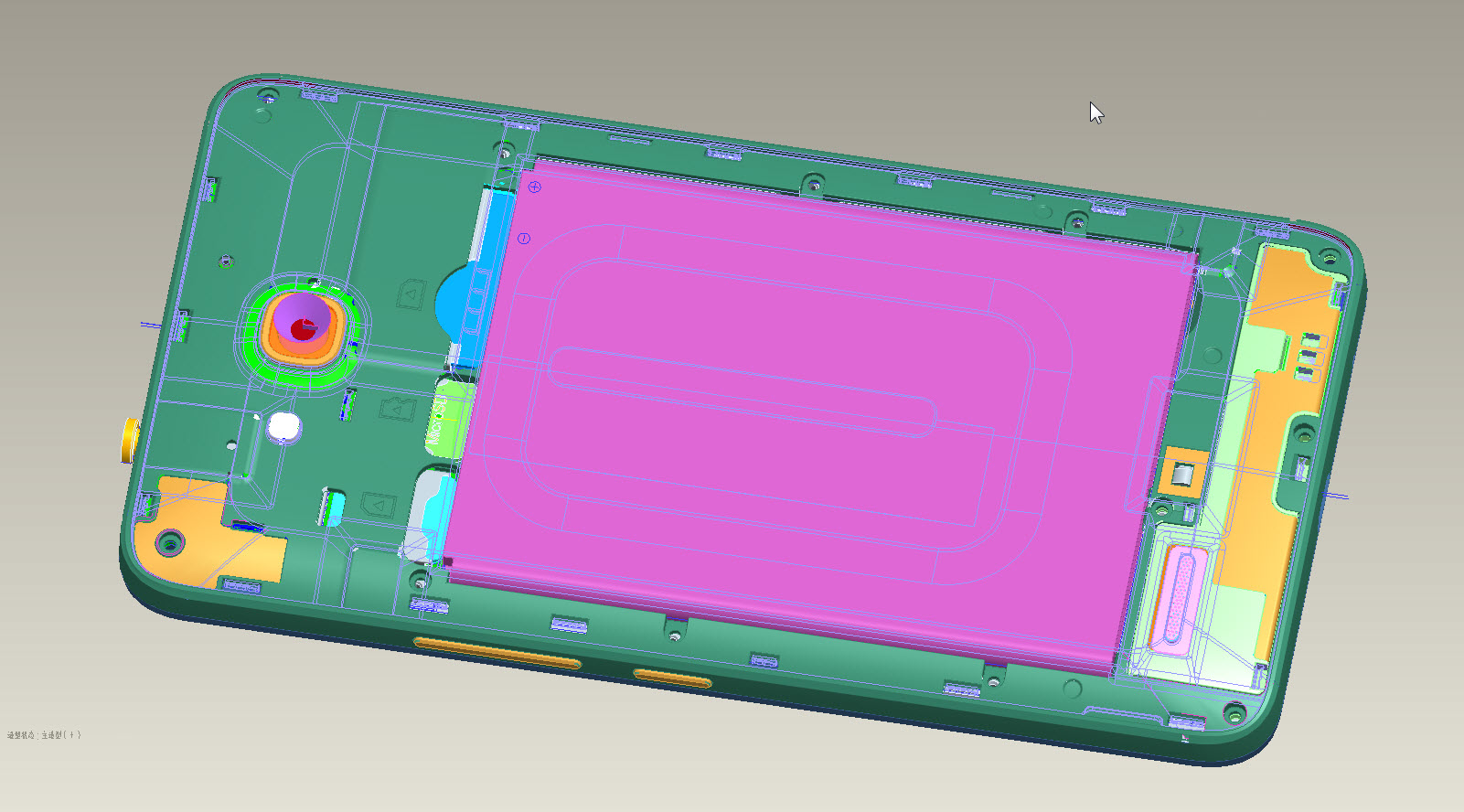Viewport: 1464px width, 812px height.
Task: Pick the purple camera lens
Action: point(303,318)
